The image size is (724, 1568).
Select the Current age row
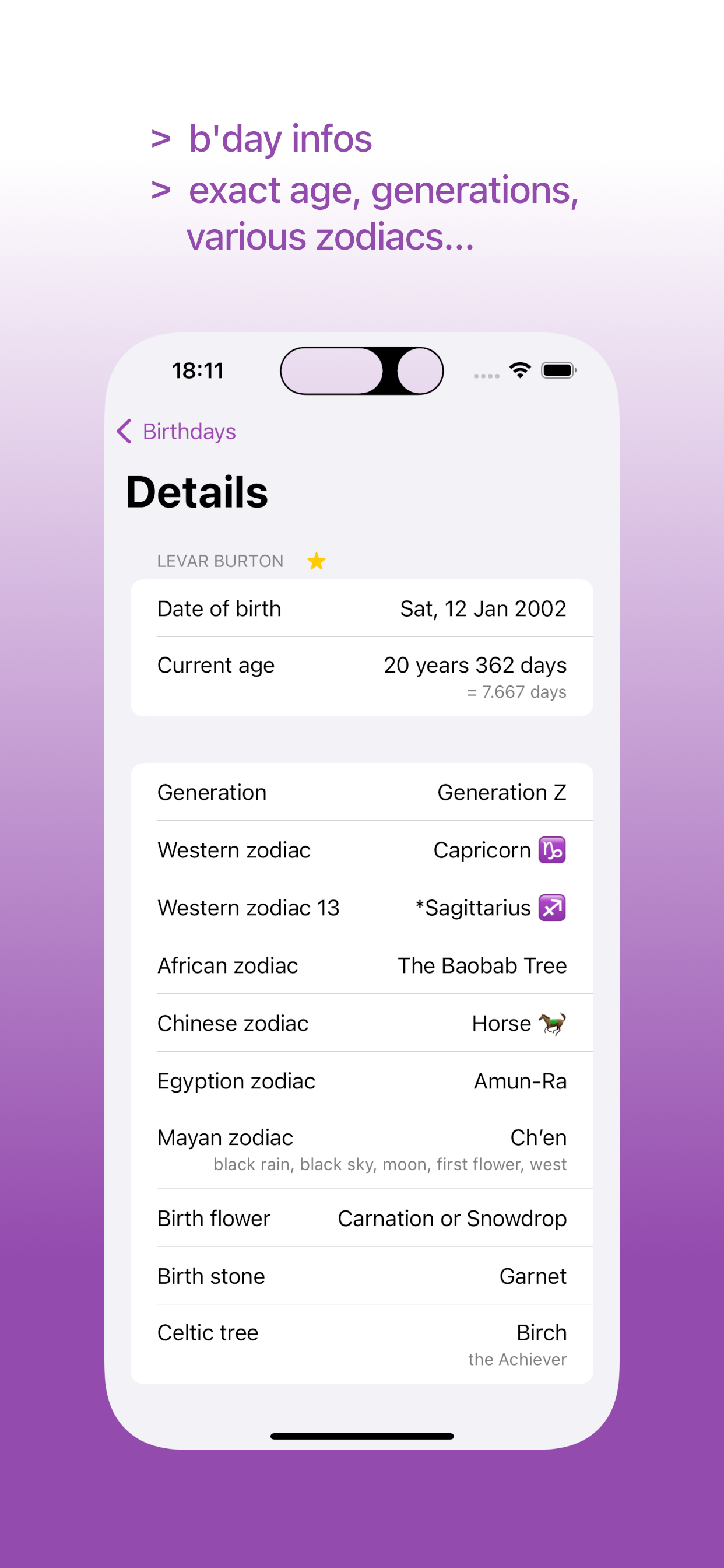362,677
